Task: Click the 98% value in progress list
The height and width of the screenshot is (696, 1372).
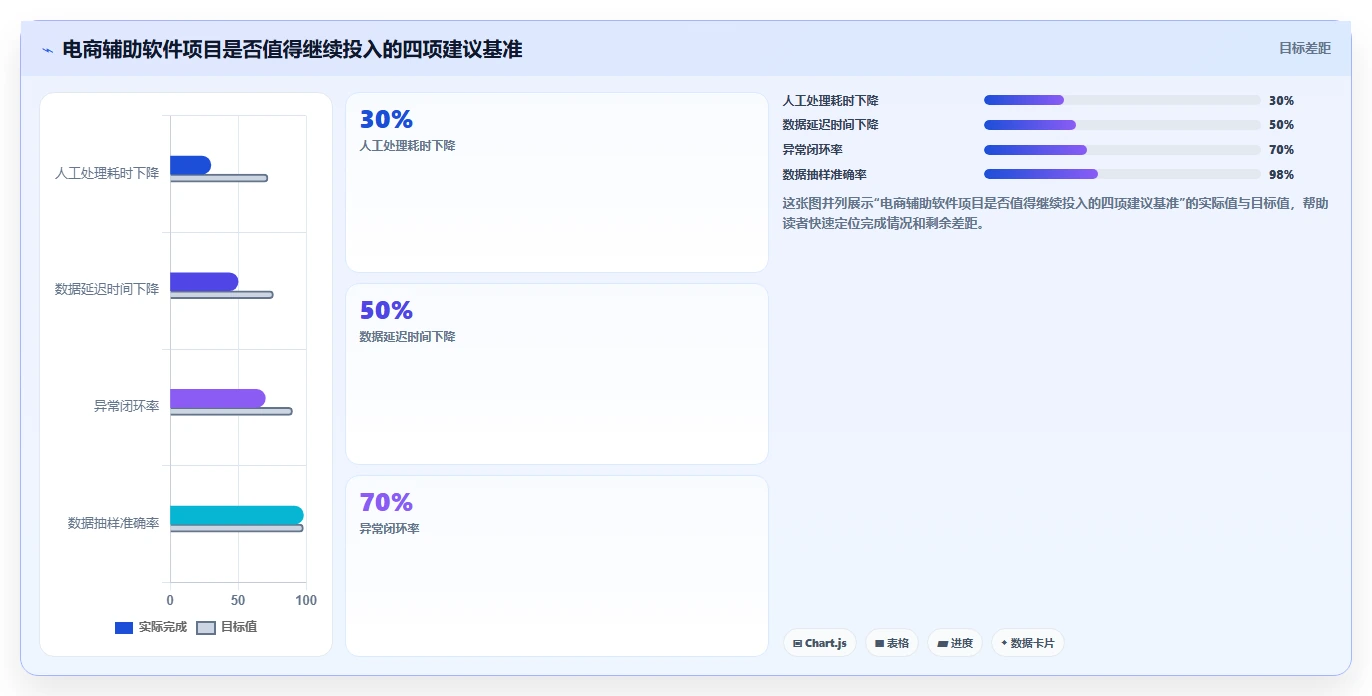Action: coord(1281,175)
